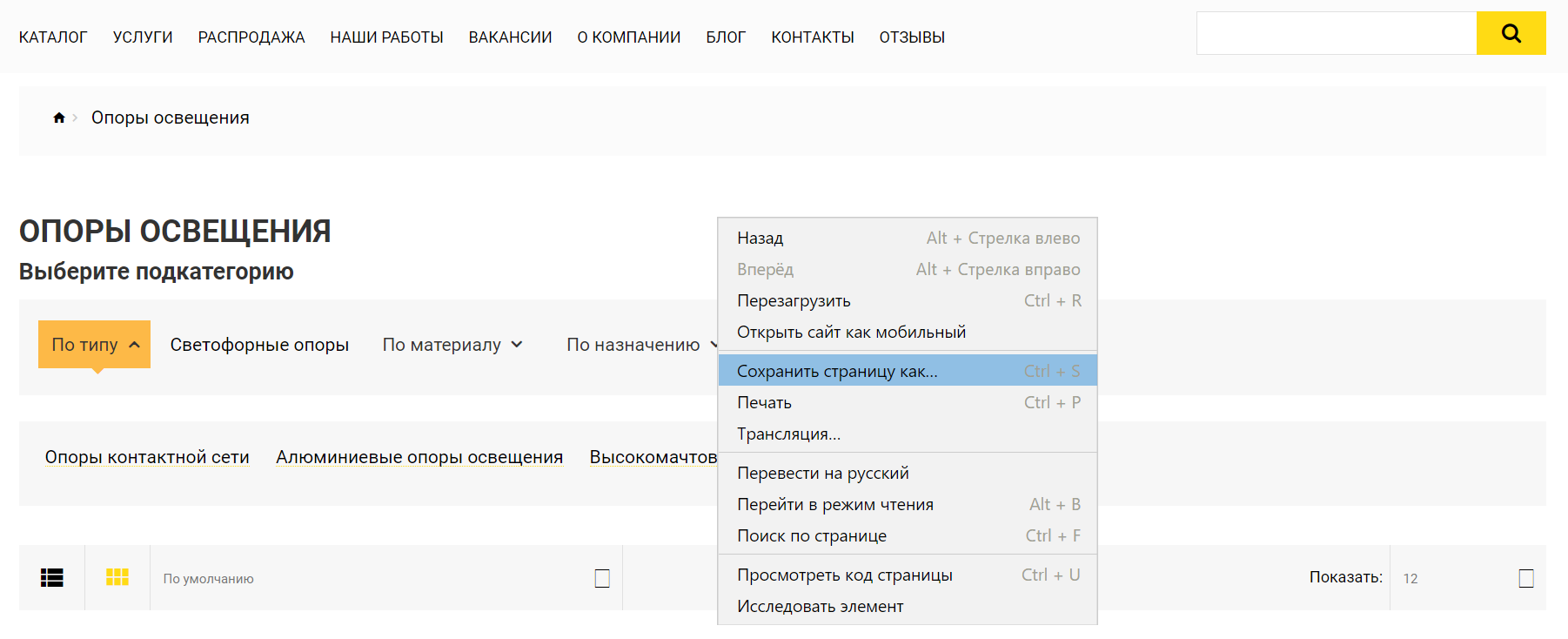1568x639 pixels.
Task: Open the 'По материалу' dropdown
Action: [x=452, y=345]
